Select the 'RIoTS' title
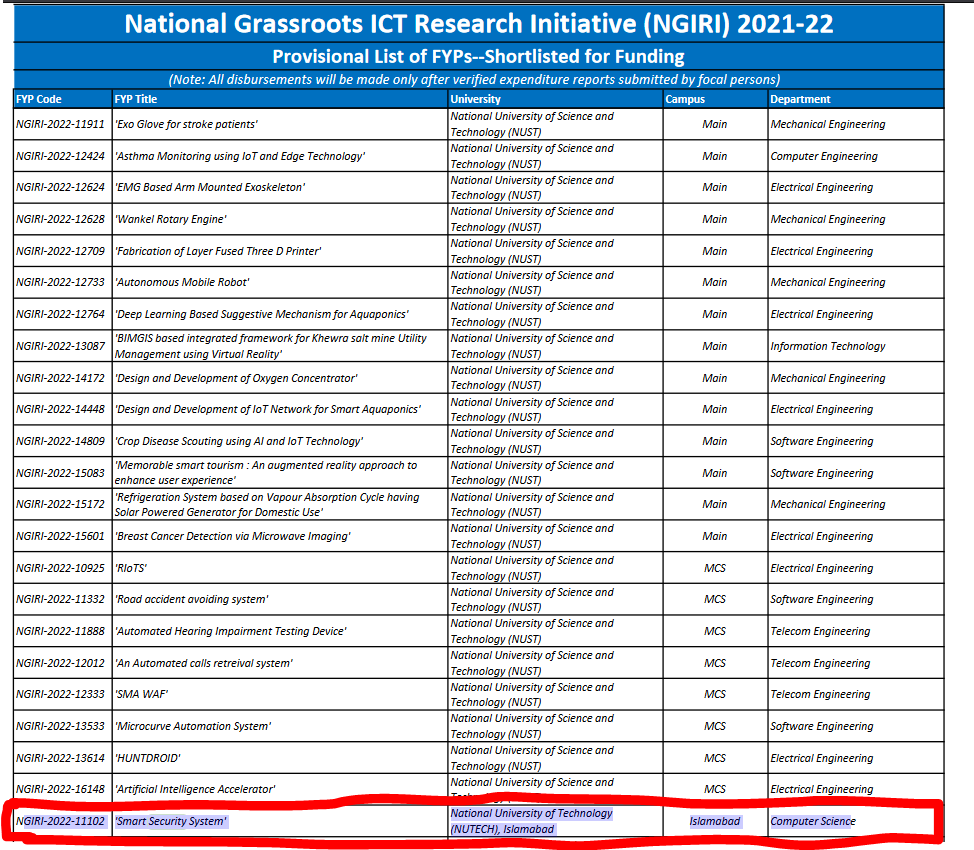This screenshot has width=974, height=850. click(131, 569)
